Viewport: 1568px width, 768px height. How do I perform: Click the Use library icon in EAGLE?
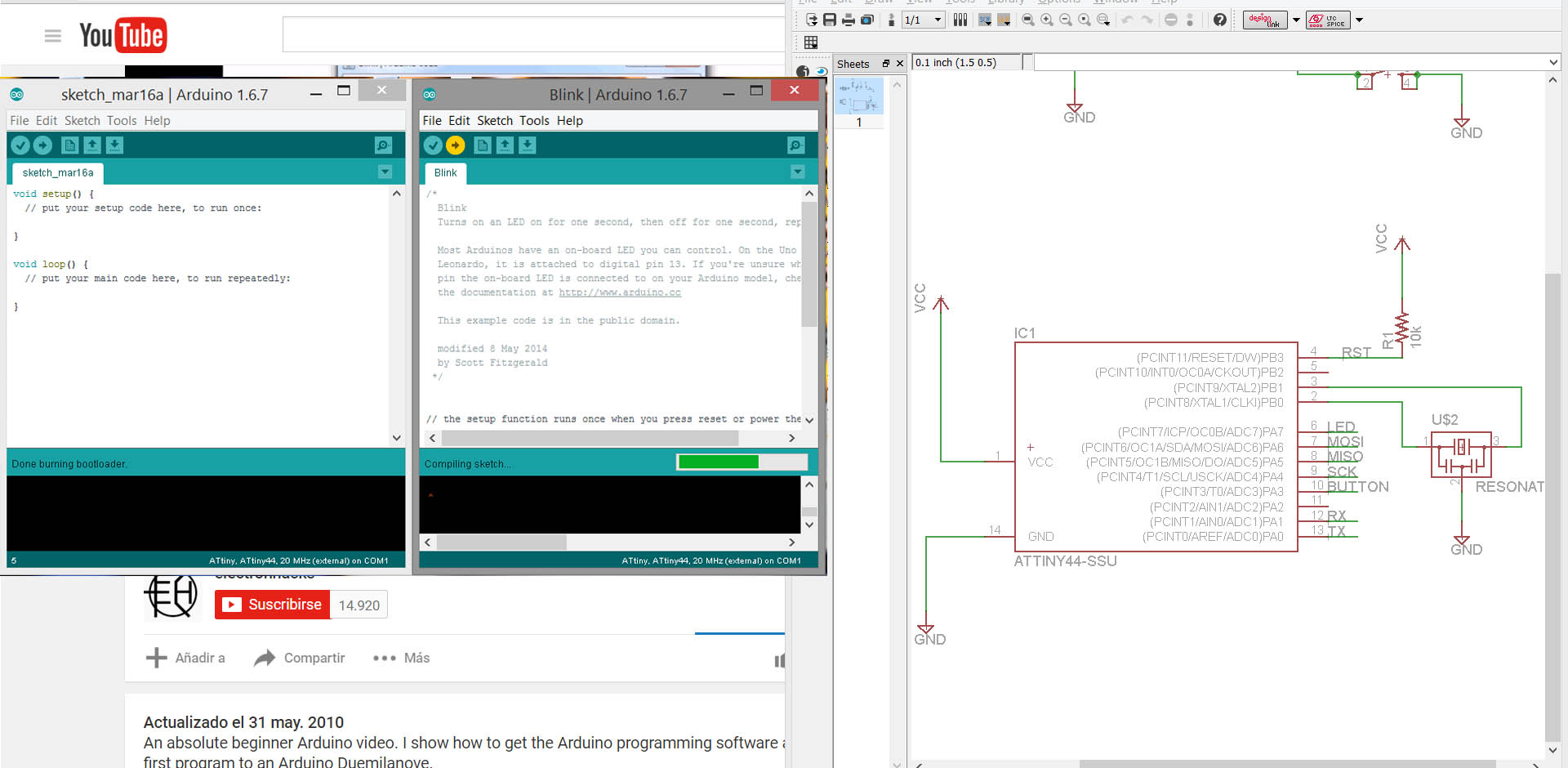(960, 20)
